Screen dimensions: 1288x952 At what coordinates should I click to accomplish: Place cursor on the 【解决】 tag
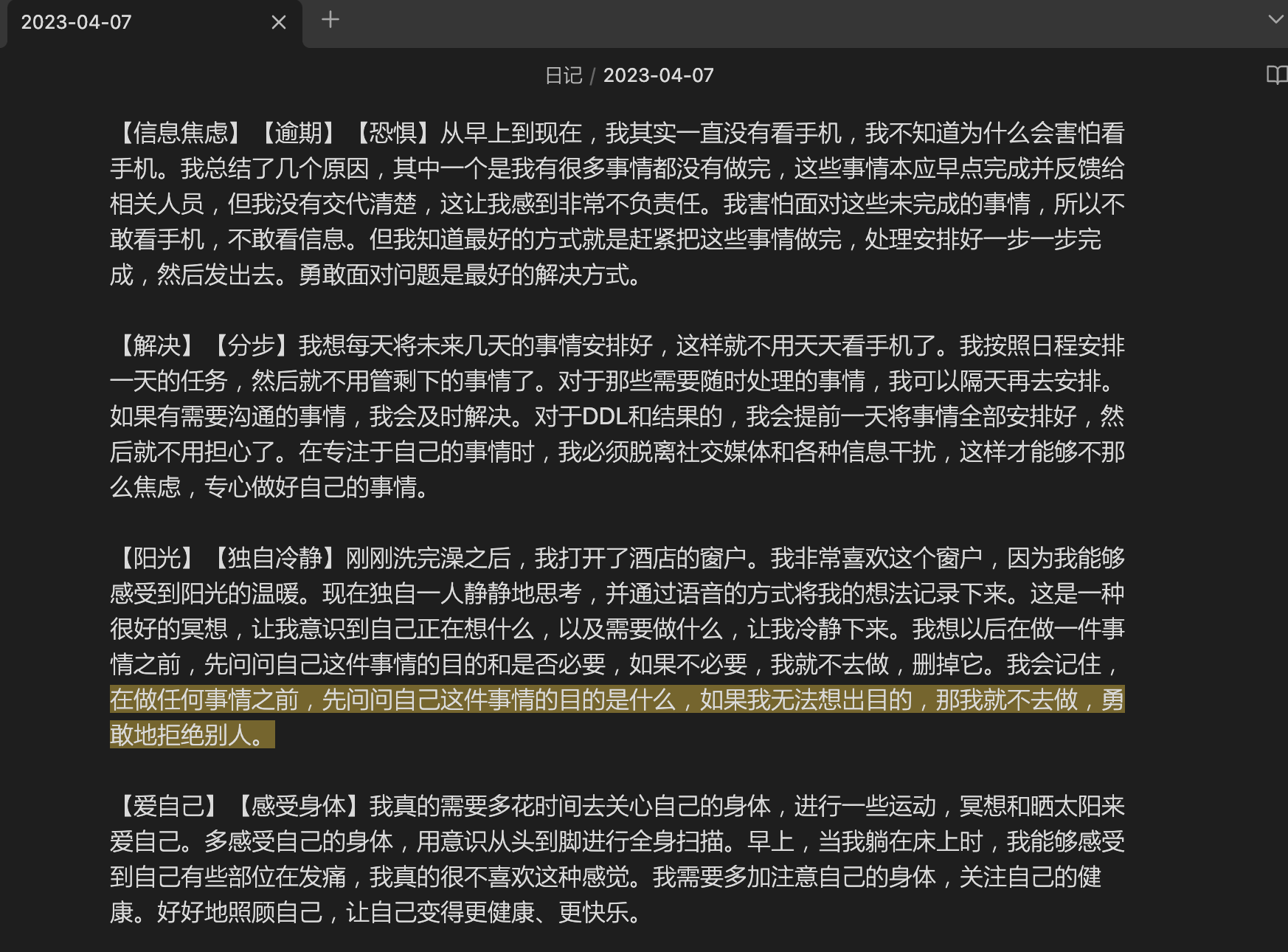(157, 345)
